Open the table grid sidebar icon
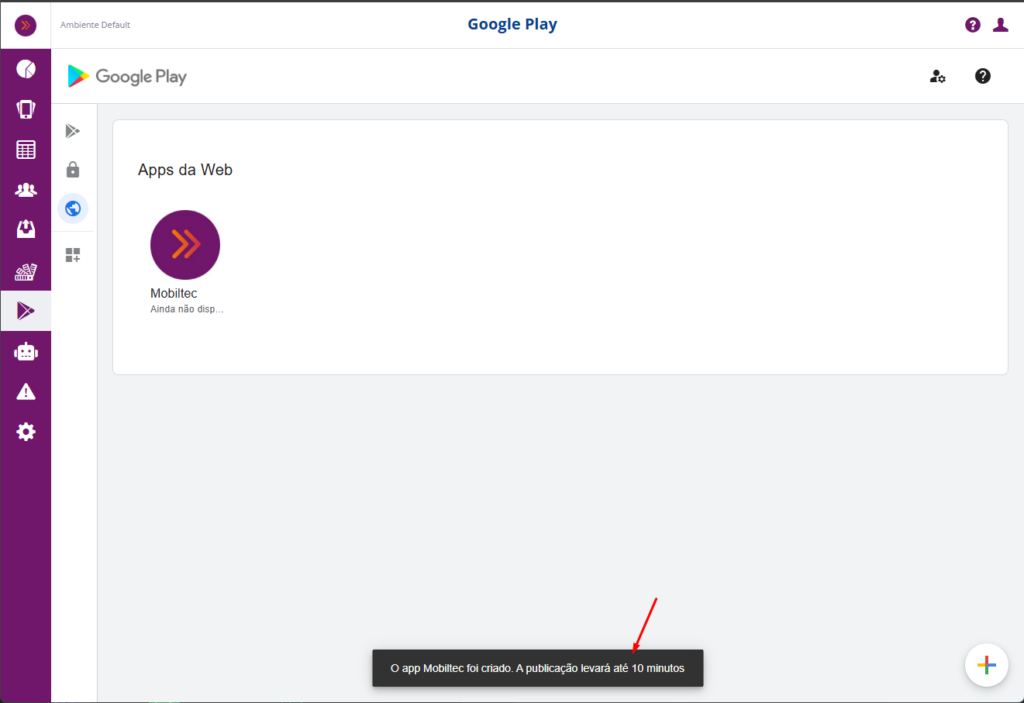The image size is (1024, 703). (x=25, y=150)
